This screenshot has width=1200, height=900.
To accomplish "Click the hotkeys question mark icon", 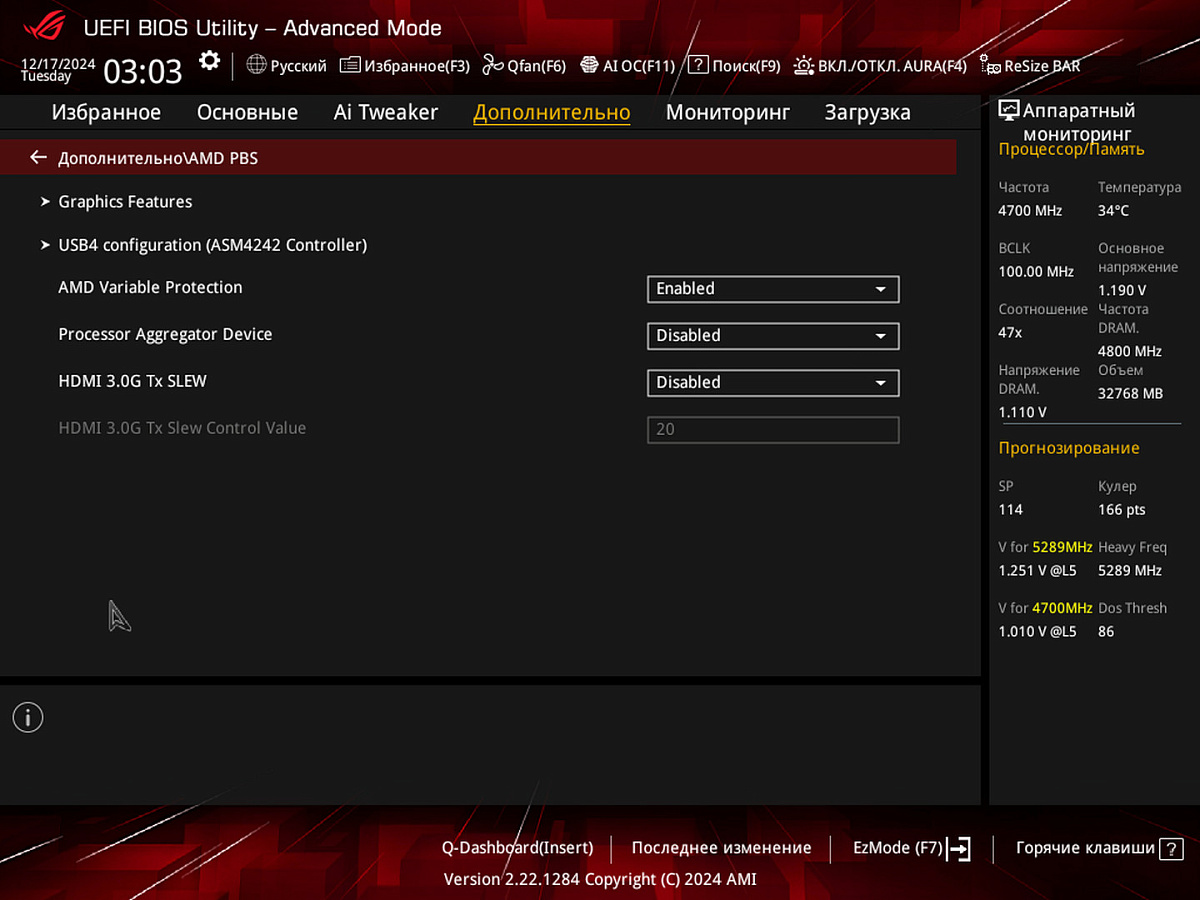I will click(x=1171, y=848).
